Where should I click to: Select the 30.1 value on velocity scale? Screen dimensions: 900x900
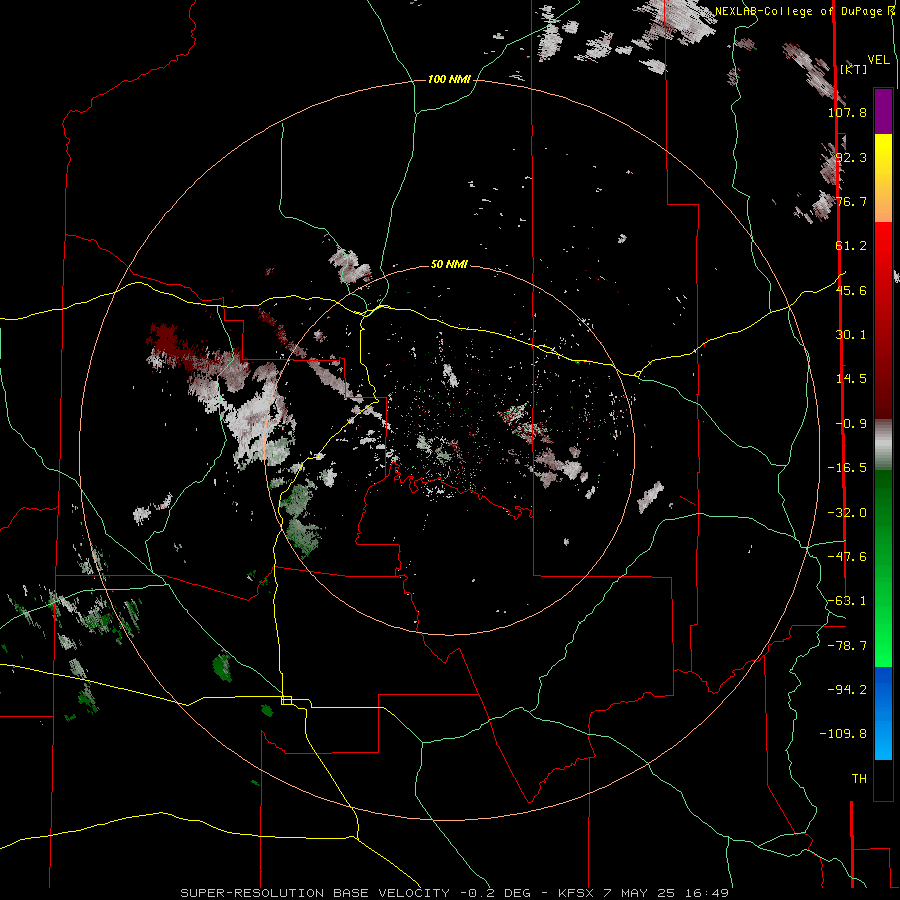[851, 335]
